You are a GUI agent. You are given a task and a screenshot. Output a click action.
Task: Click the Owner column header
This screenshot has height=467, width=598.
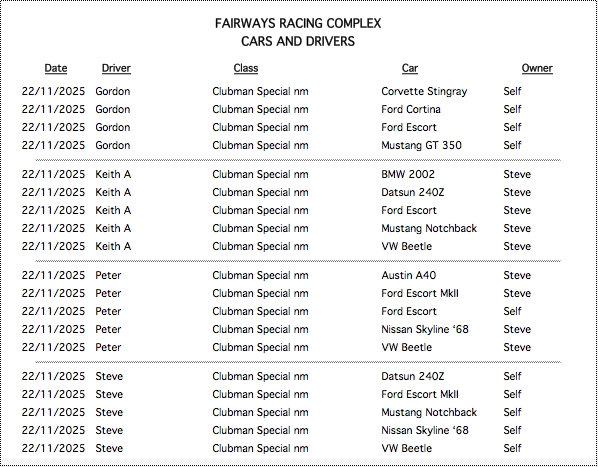click(x=537, y=68)
